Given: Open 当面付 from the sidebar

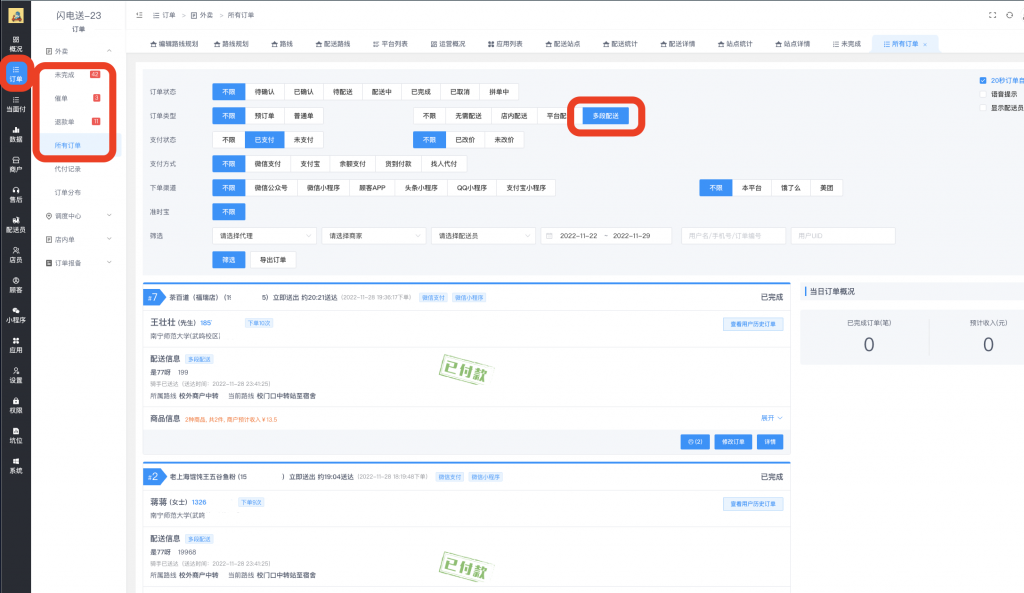Looking at the screenshot, I should (x=14, y=101).
